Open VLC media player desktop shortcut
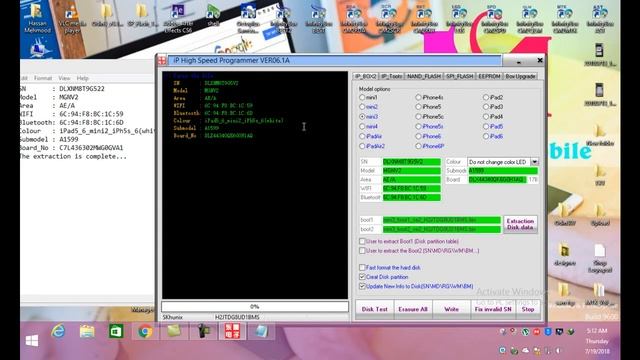640x360 pixels. click(72, 19)
